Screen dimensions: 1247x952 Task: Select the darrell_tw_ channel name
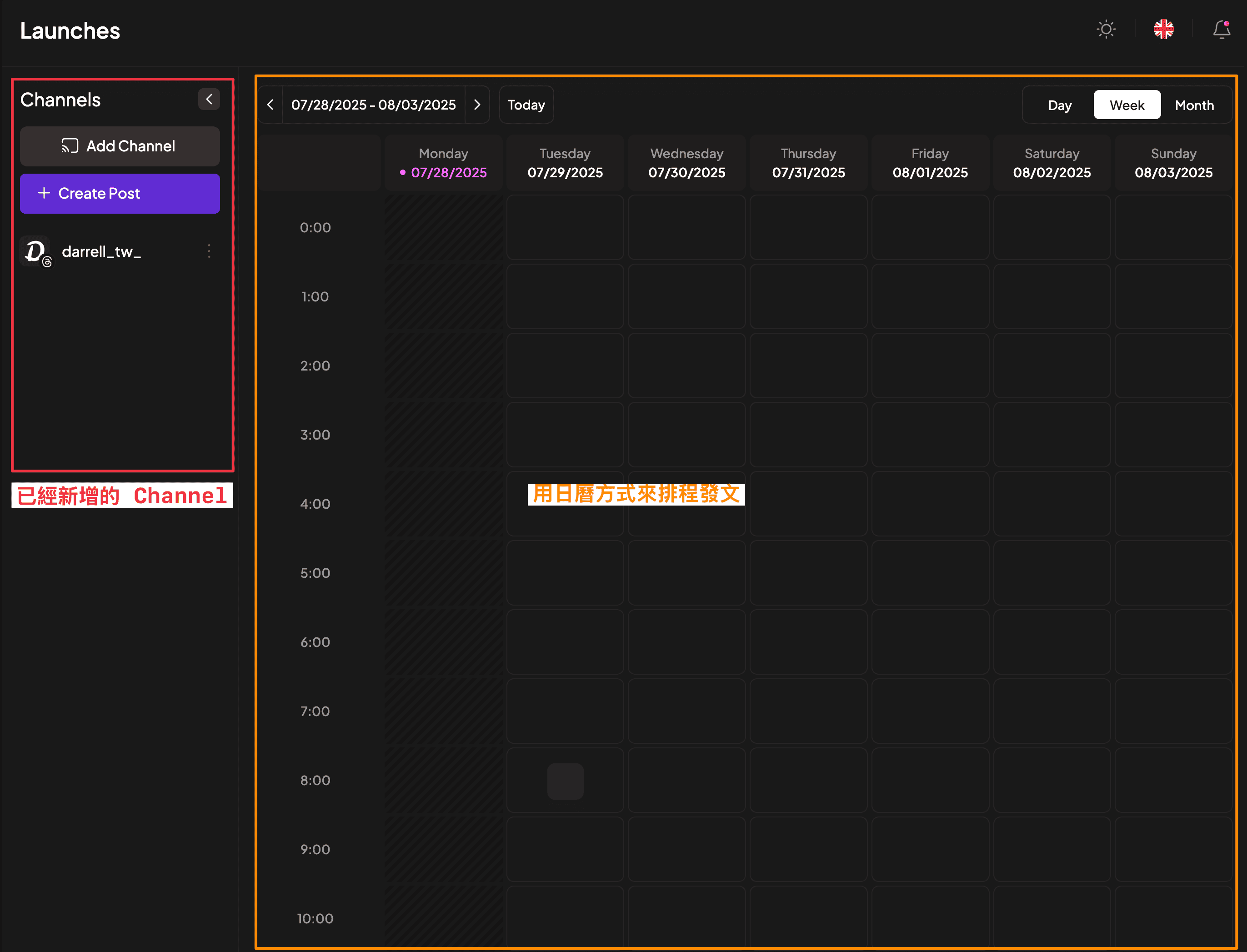tap(101, 251)
